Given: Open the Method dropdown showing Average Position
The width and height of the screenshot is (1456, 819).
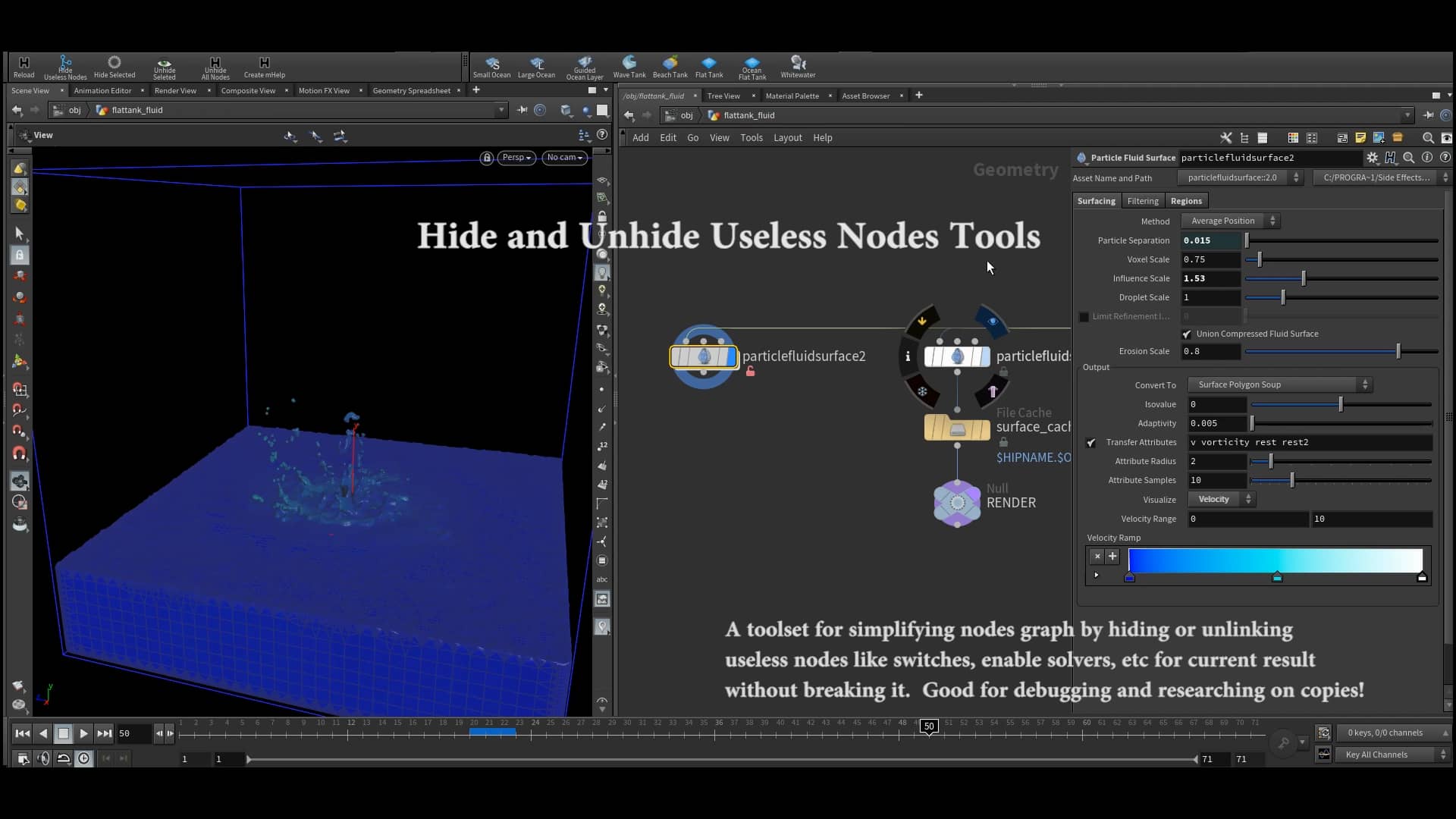Looking at the screenshot, I should pos(1230,221).
